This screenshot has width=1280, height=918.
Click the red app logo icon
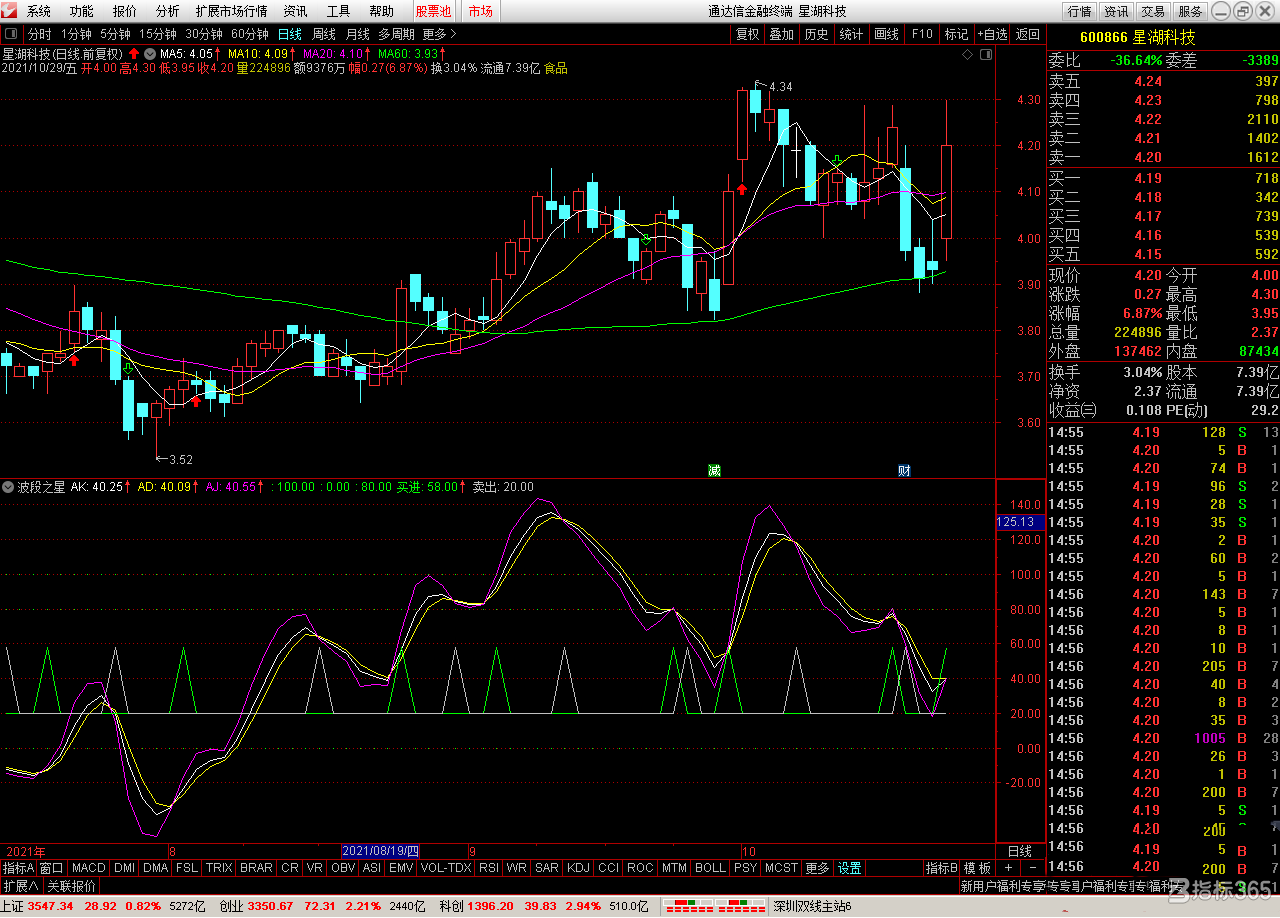pos(11,11)
